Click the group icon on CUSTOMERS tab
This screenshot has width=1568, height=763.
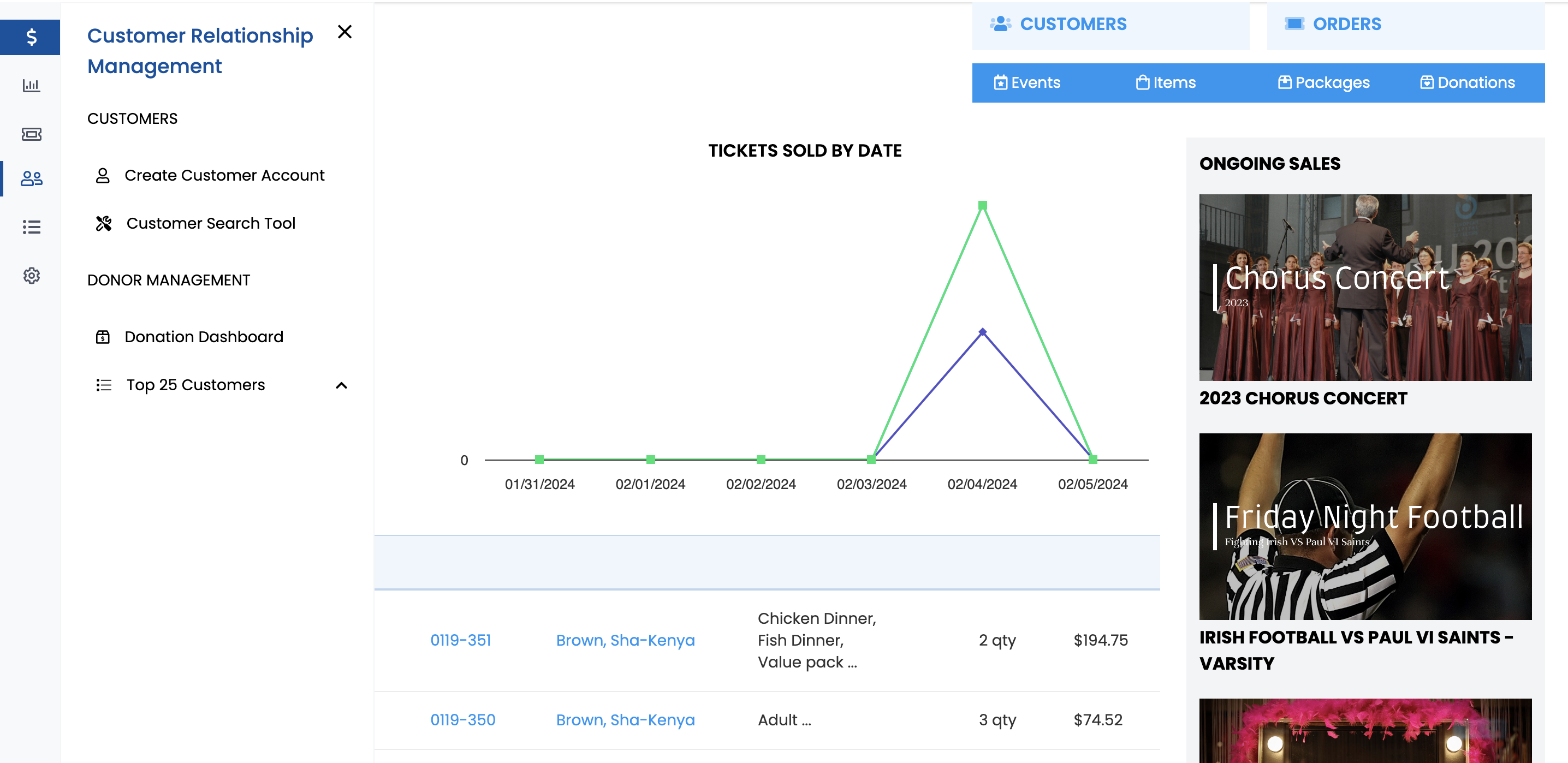click(1001, 23)
